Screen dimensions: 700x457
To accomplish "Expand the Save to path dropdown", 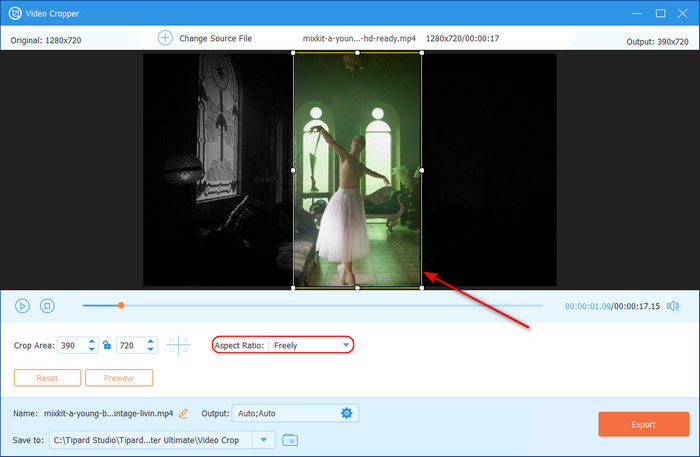I will [x=264, y=439].
